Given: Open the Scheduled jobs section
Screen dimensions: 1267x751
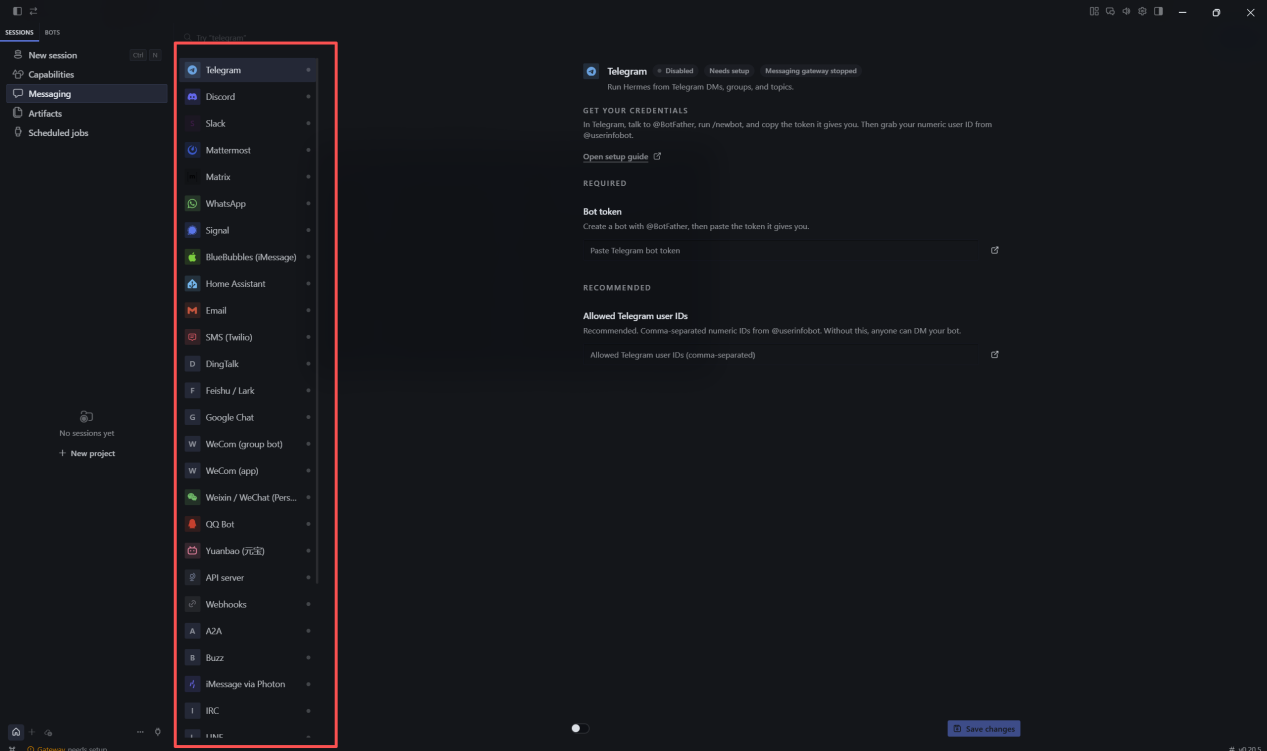Looking at the screenshot, I should (86, 133).
